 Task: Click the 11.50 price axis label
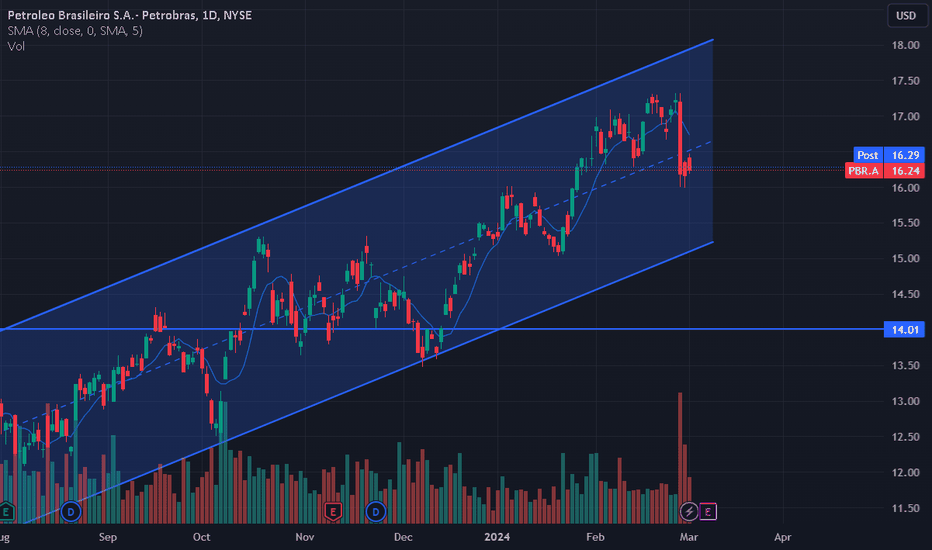coord(905,508)
